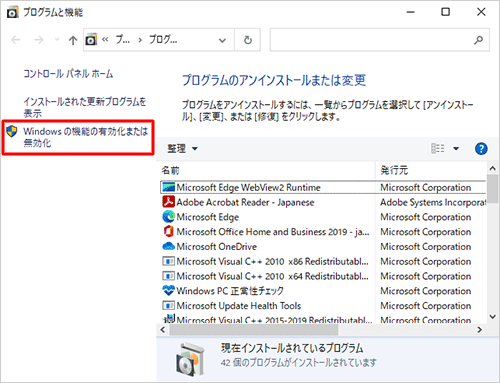Select the Microsoft OneDrive entry

(x=217, y=247)
